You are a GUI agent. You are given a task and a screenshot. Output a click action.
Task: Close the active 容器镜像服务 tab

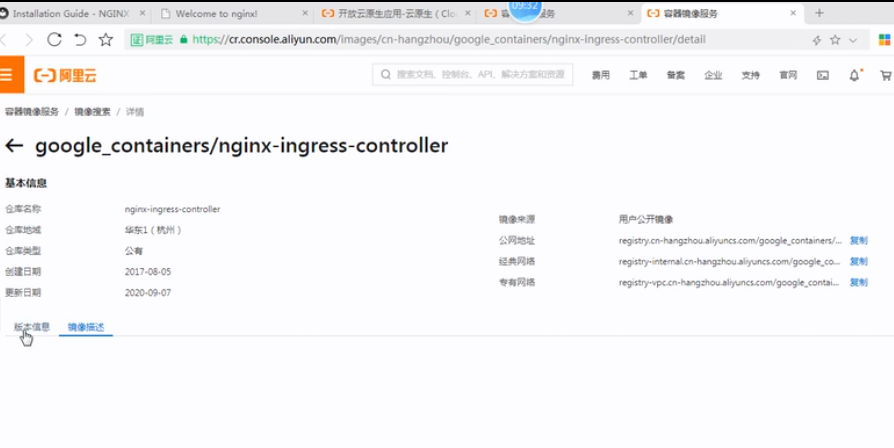click(x=793, y=13)
